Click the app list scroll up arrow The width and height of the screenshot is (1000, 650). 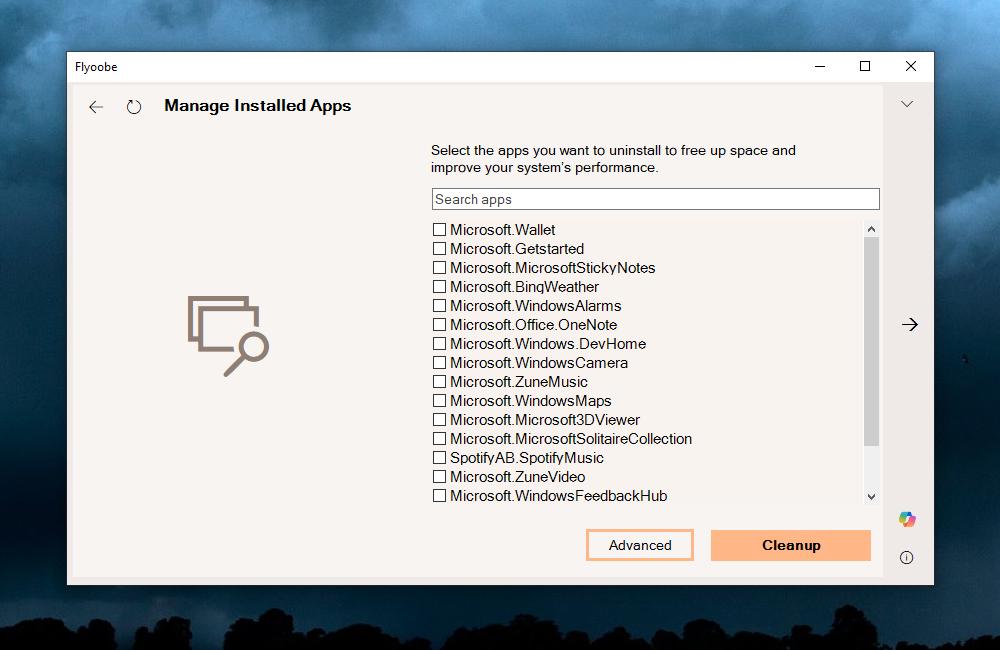pos(872,229)
